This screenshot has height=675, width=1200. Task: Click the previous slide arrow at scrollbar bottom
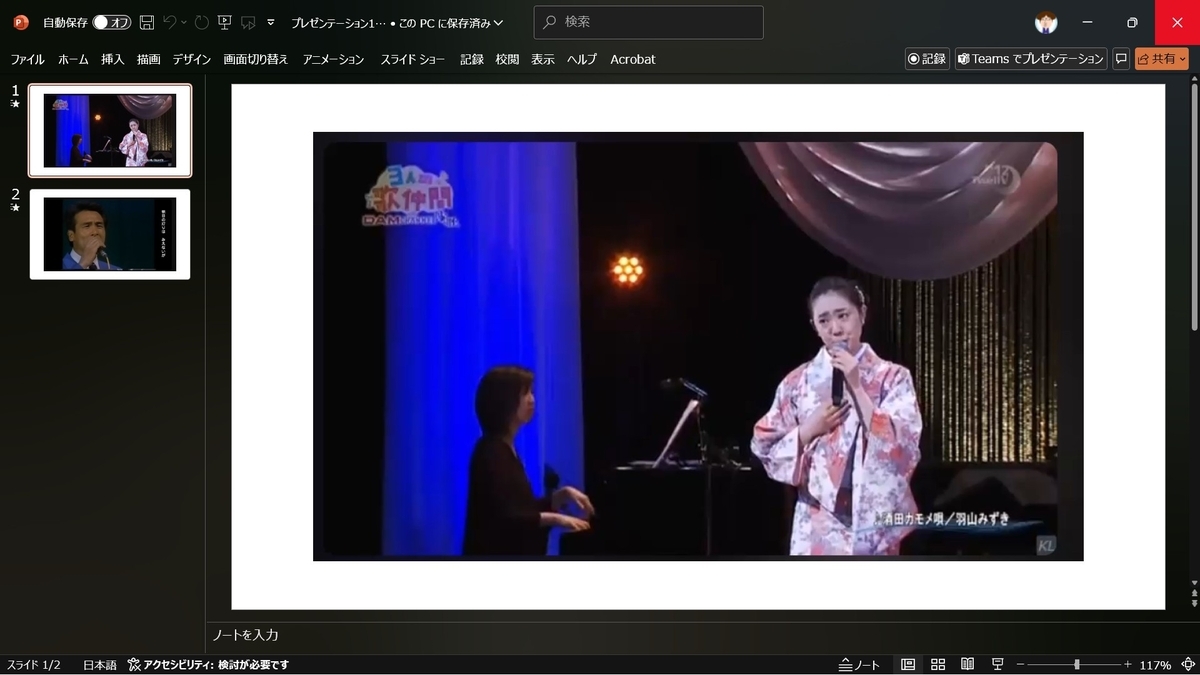[1194, 593]
